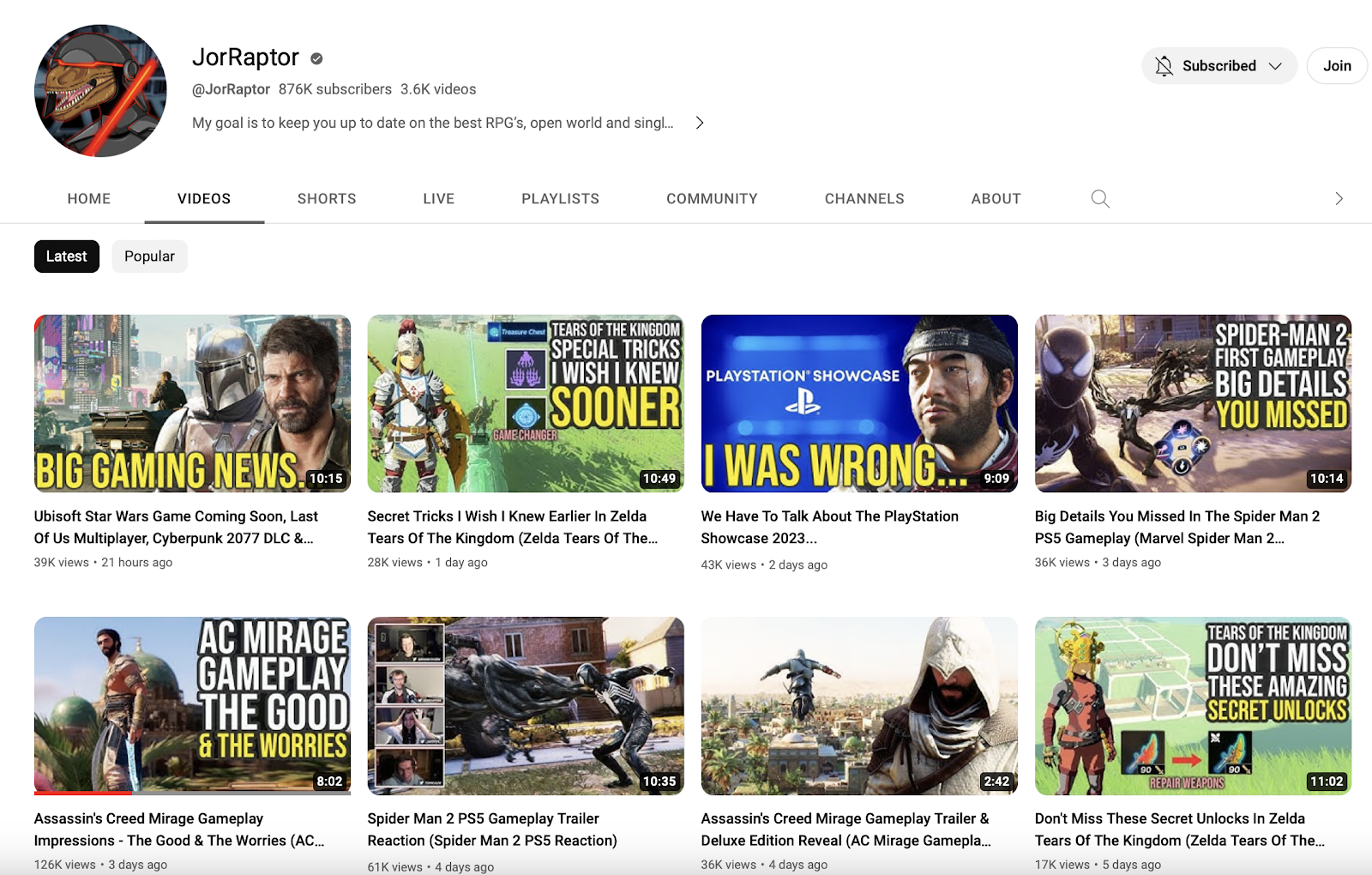Click the Ubisoft Star Wars Game video title
The width and height of the screenshot is (1372, 875).
(176, 528)
